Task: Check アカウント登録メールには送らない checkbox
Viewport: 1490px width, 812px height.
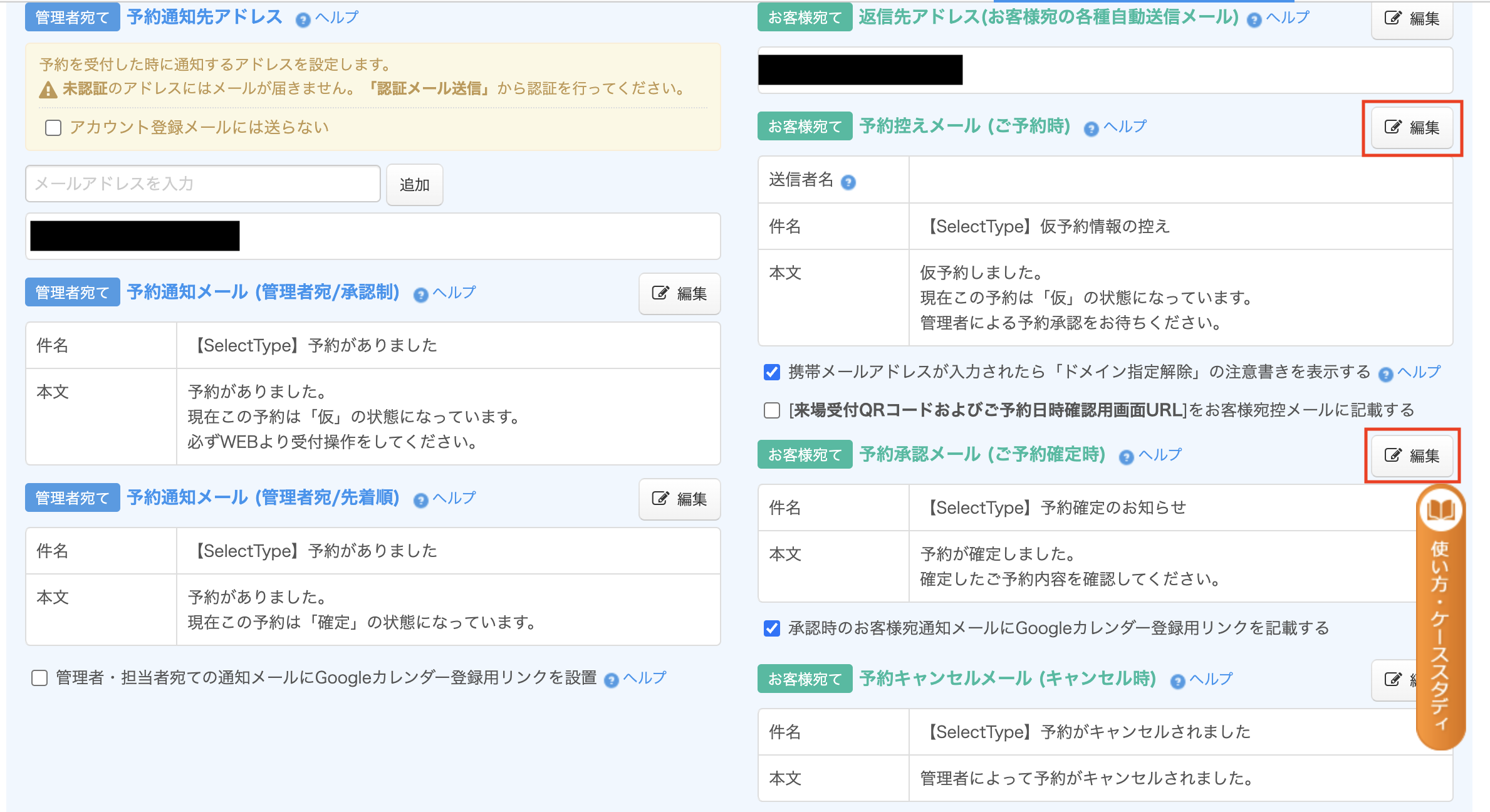Action: point(53,128)
